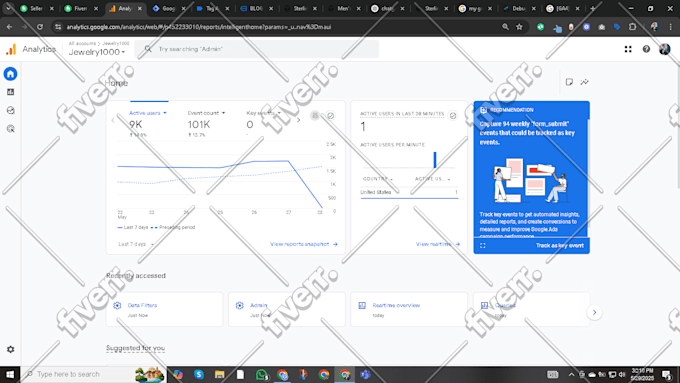Click the taskbar clock showing 3:16 PM
This screenshot has height=383, width=680.
(x=642, y=374)
